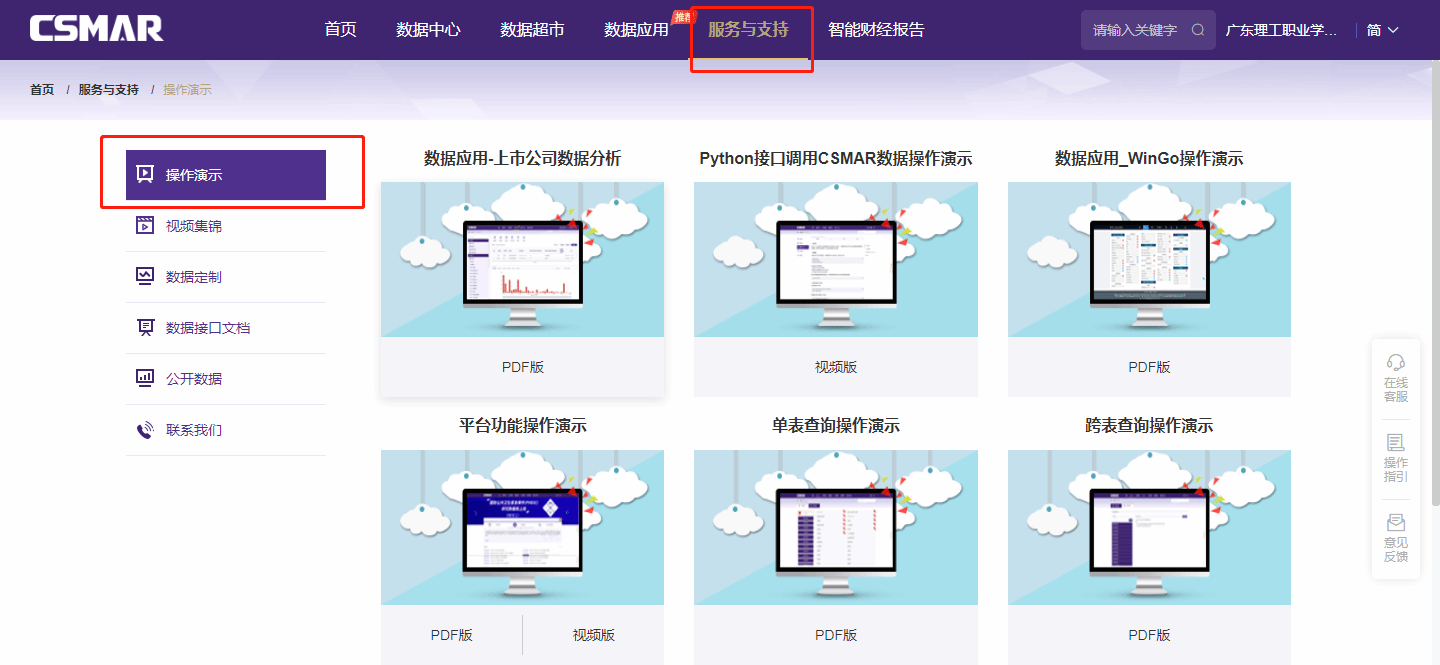Expand the 简 language dropdown
Image resolution: width=1440 pixels, height=665 pixels.
click(x=1383, y=30)
